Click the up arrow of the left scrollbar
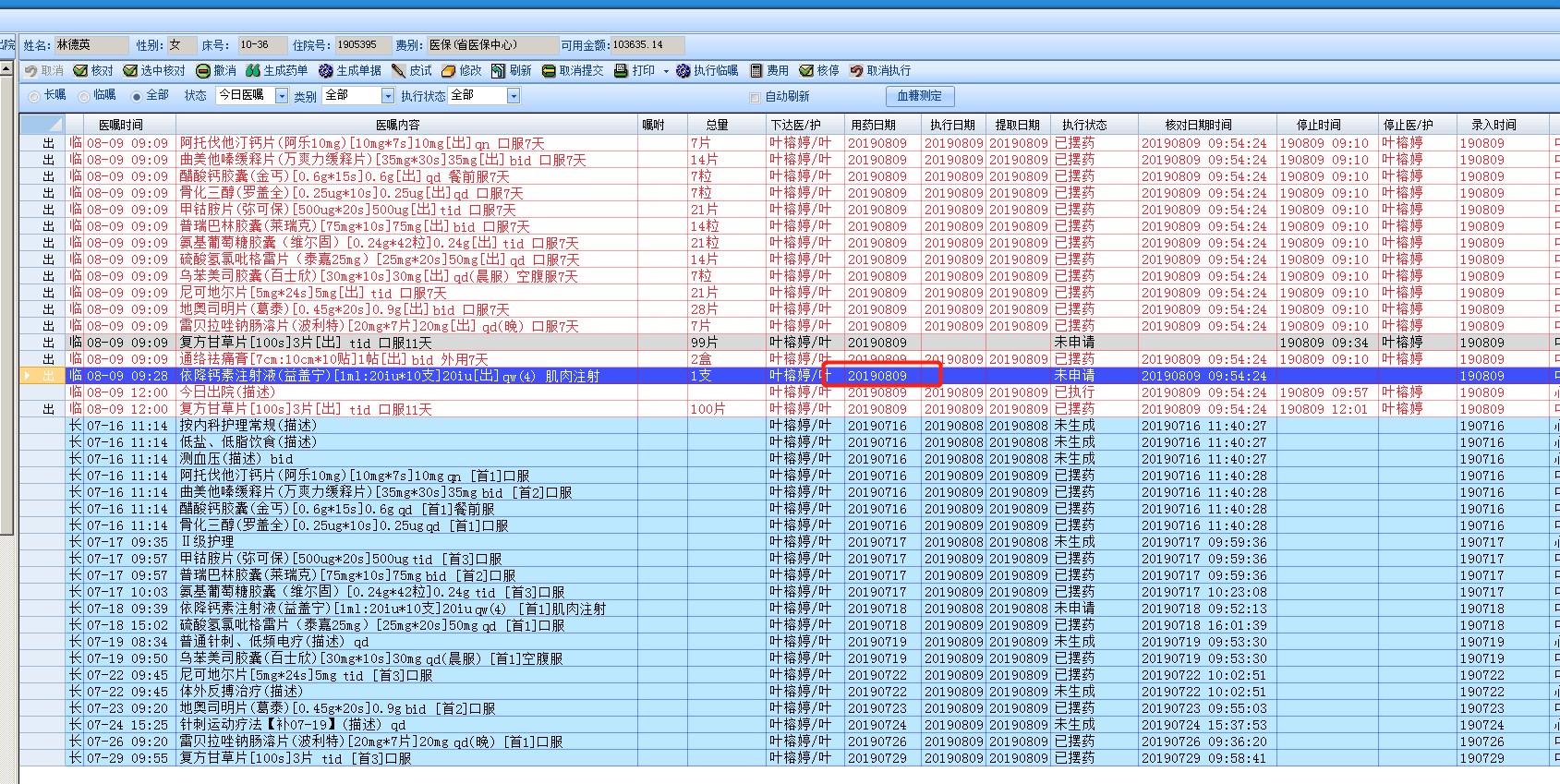1560x784 pixels. click(6, 68)
